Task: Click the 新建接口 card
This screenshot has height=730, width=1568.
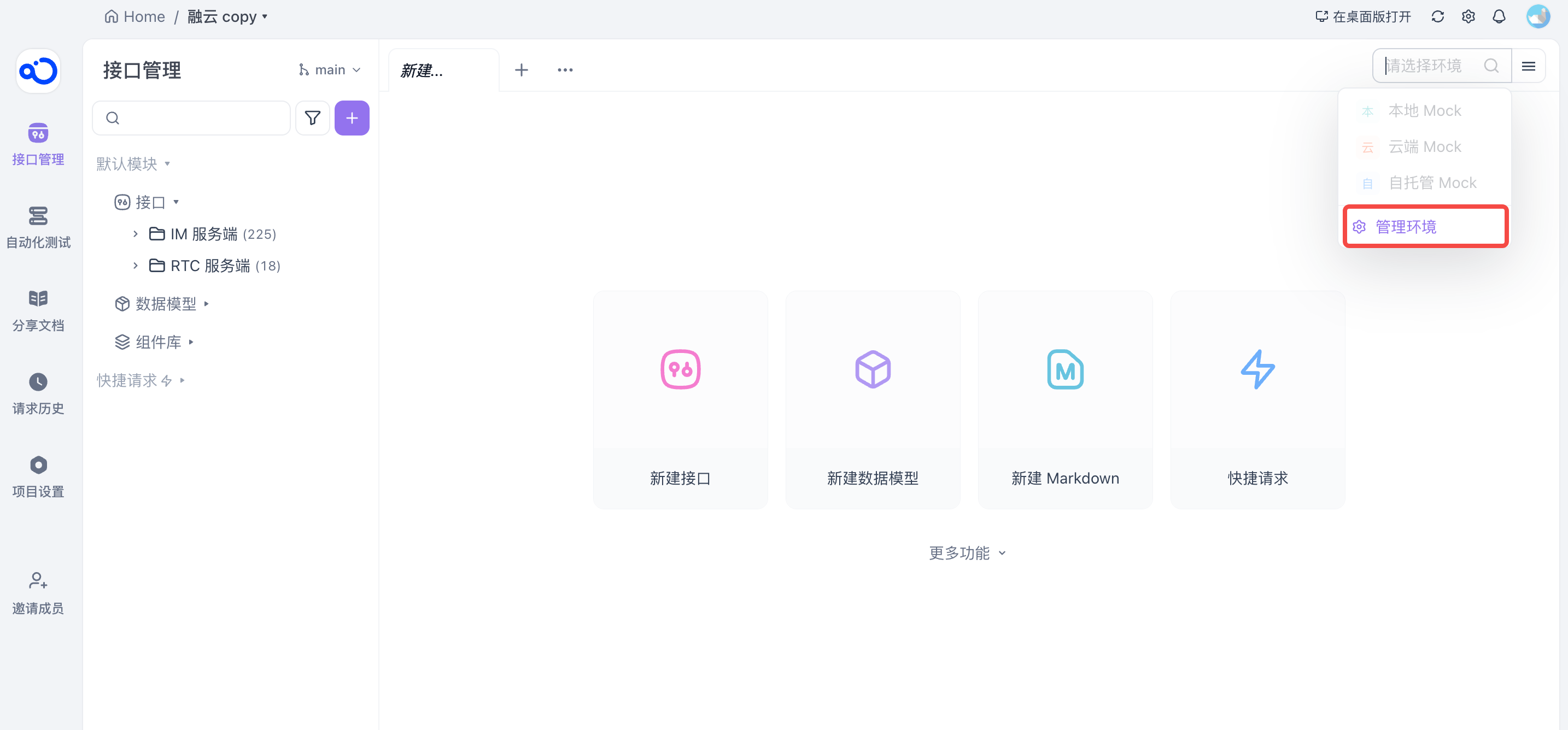Action: [x=681, y=399]
